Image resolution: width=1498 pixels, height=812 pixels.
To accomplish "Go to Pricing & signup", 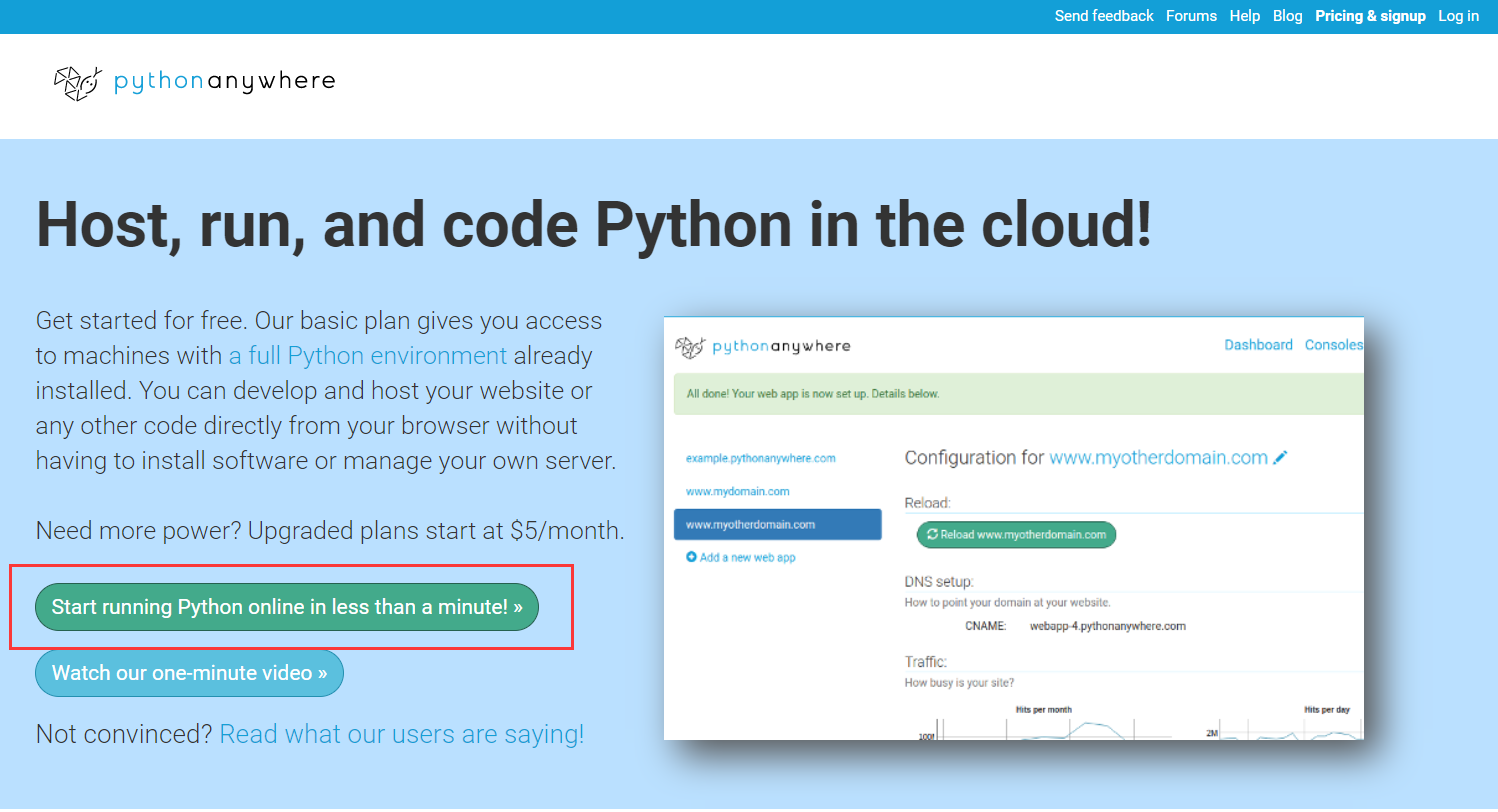I will click(x=1370, y=16).
